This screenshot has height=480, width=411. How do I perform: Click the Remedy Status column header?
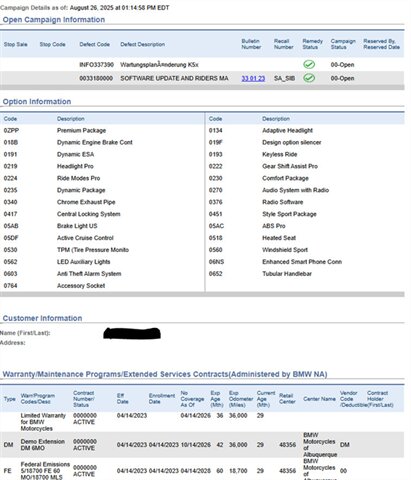click(x=312, y=44)
